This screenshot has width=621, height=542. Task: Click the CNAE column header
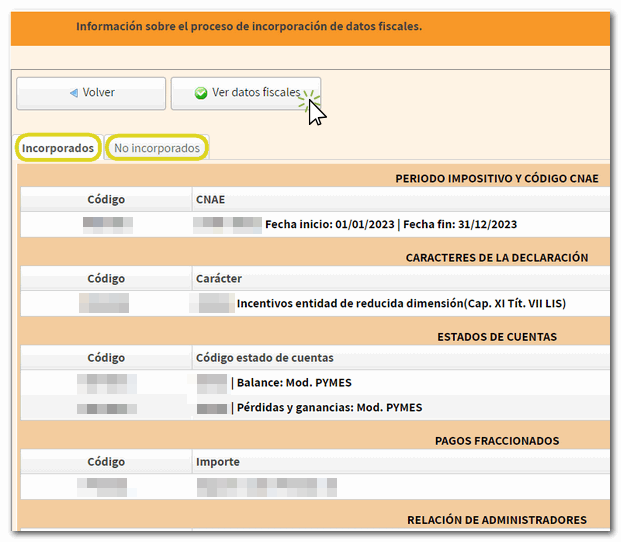coord(211,199)
